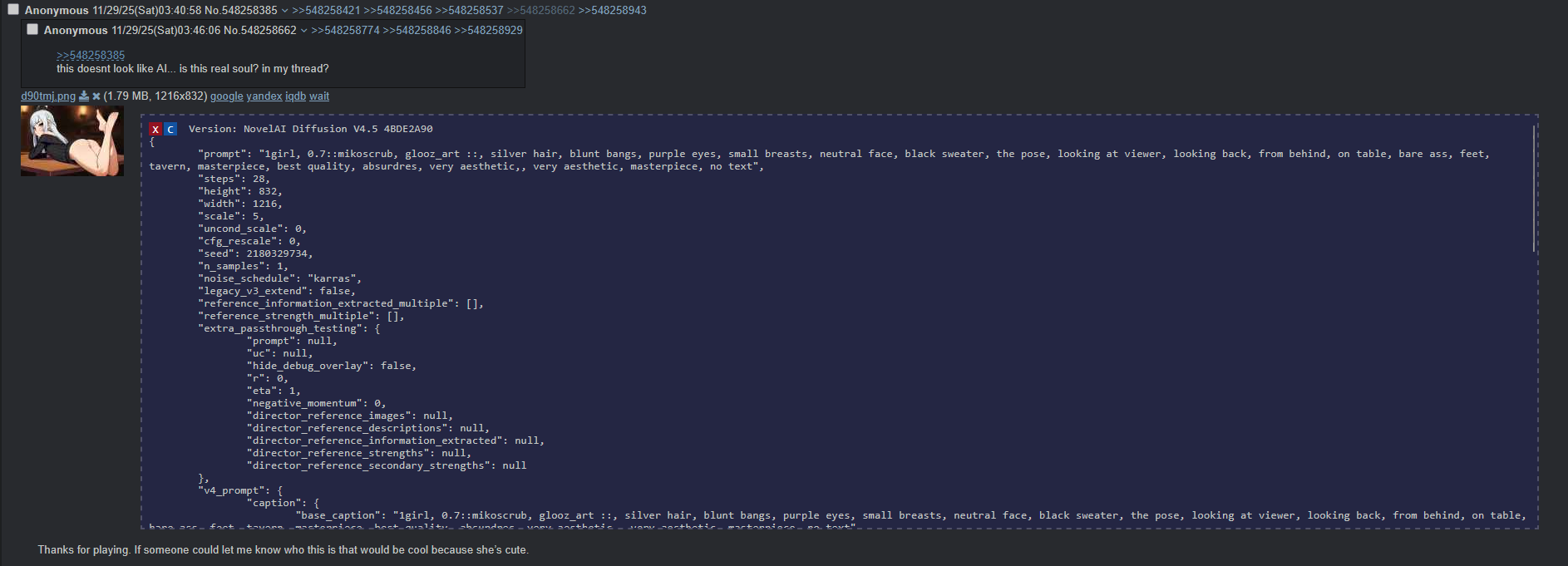Open the d90tmj.png file link

click(48, 96)
